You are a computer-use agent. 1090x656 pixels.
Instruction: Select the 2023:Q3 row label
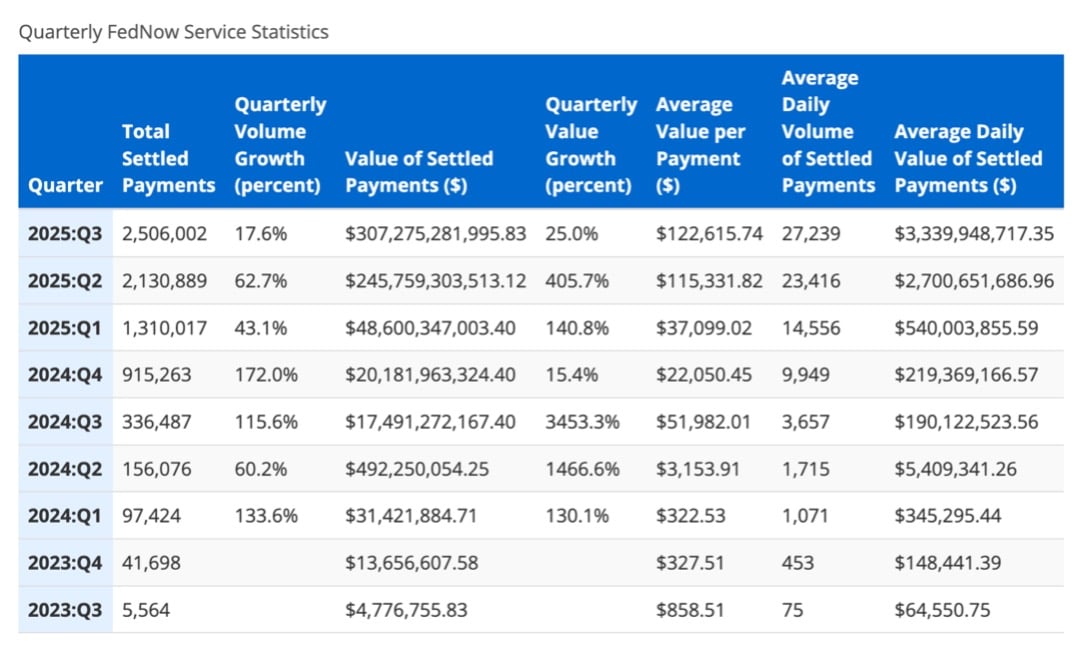point(65,609)
